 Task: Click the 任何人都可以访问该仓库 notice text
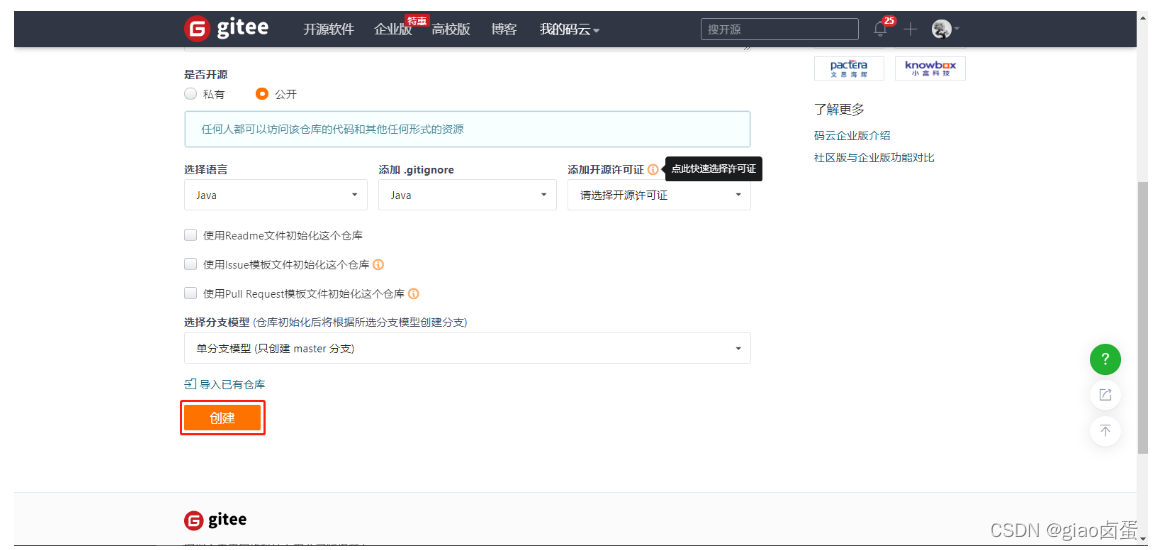click(x=332, y=129)
